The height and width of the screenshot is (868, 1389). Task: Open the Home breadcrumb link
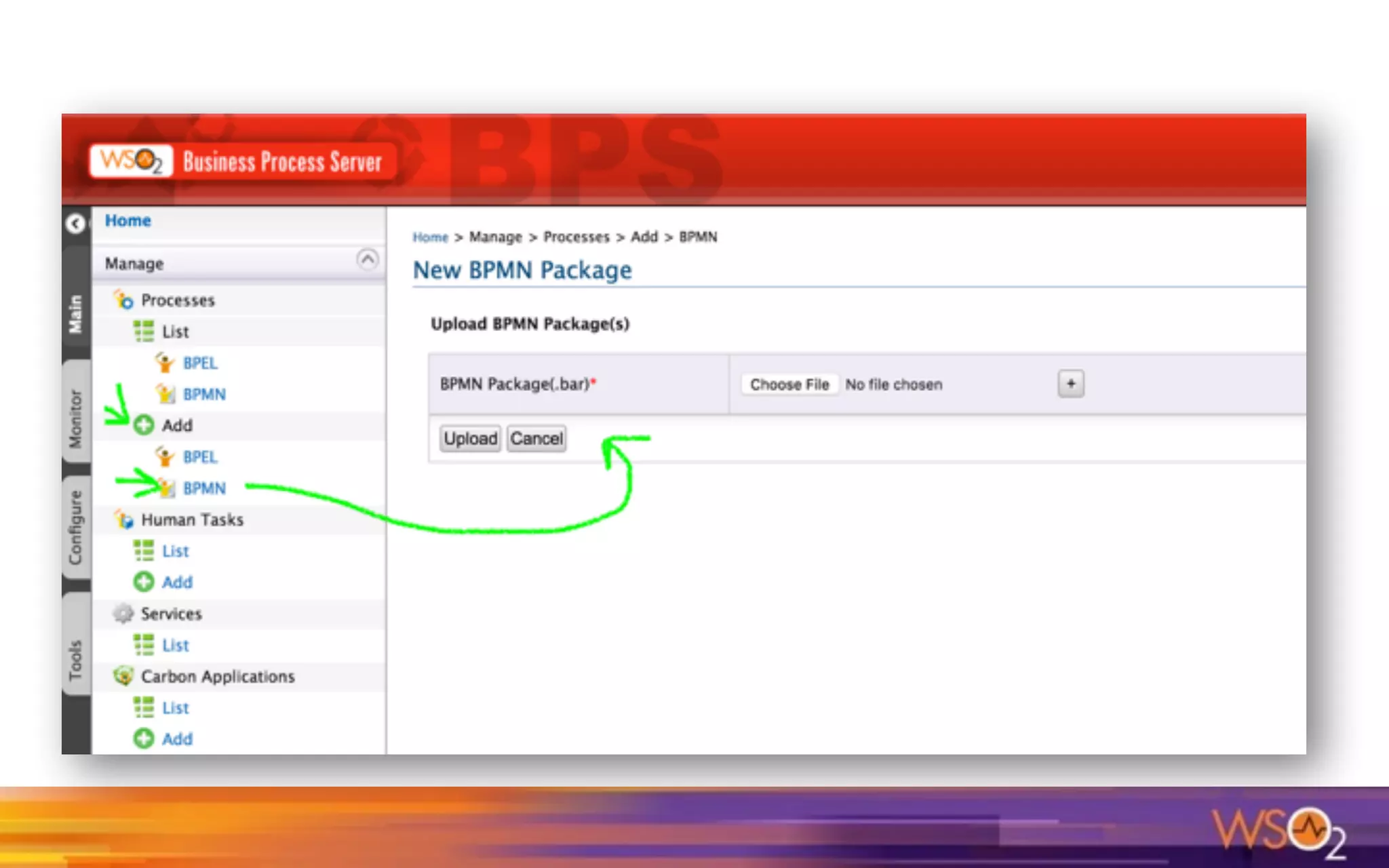click(430, 237)
